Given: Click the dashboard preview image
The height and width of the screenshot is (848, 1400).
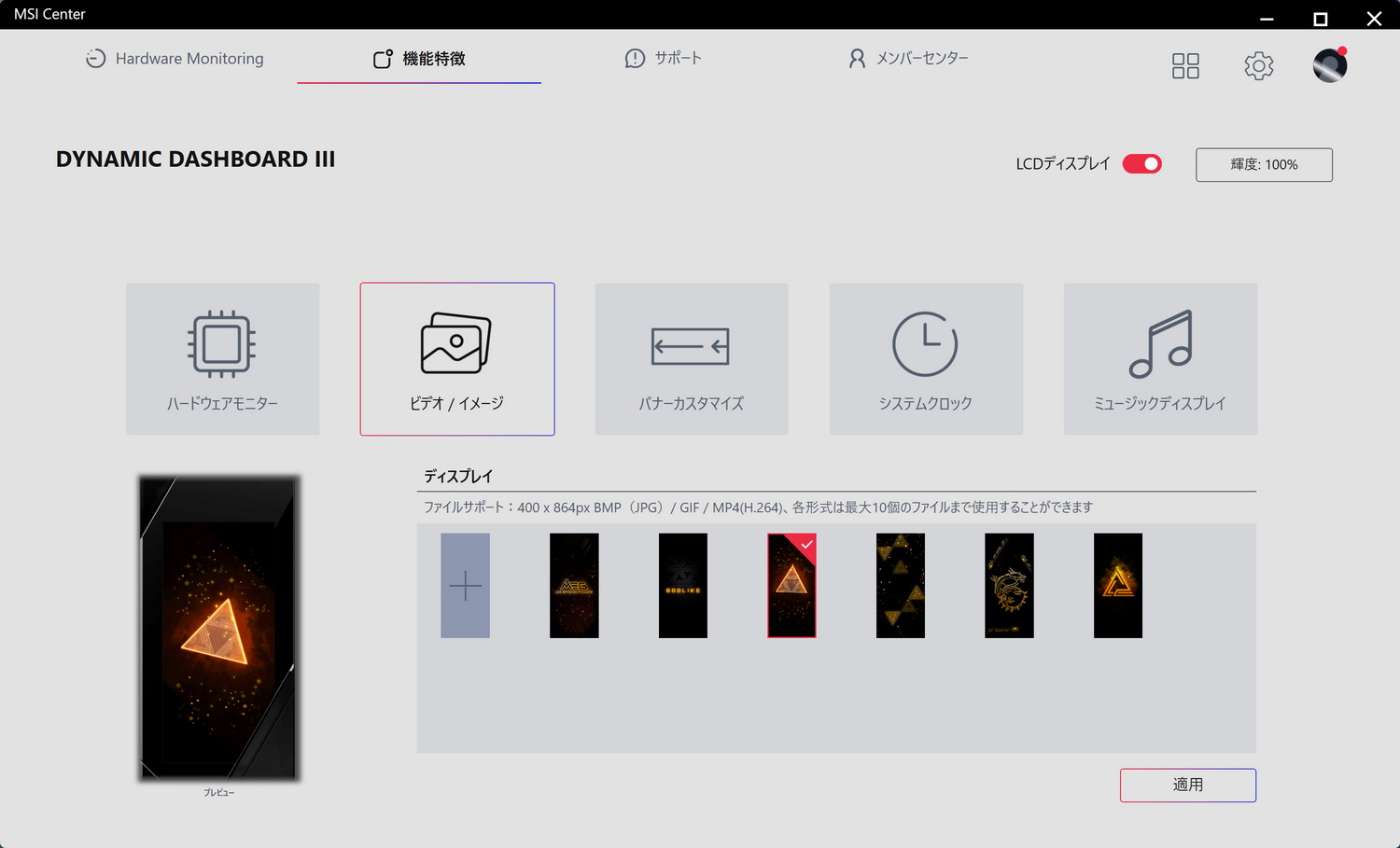Looking at the screenshot, I should pyautogui.click(x=219, y=628).
